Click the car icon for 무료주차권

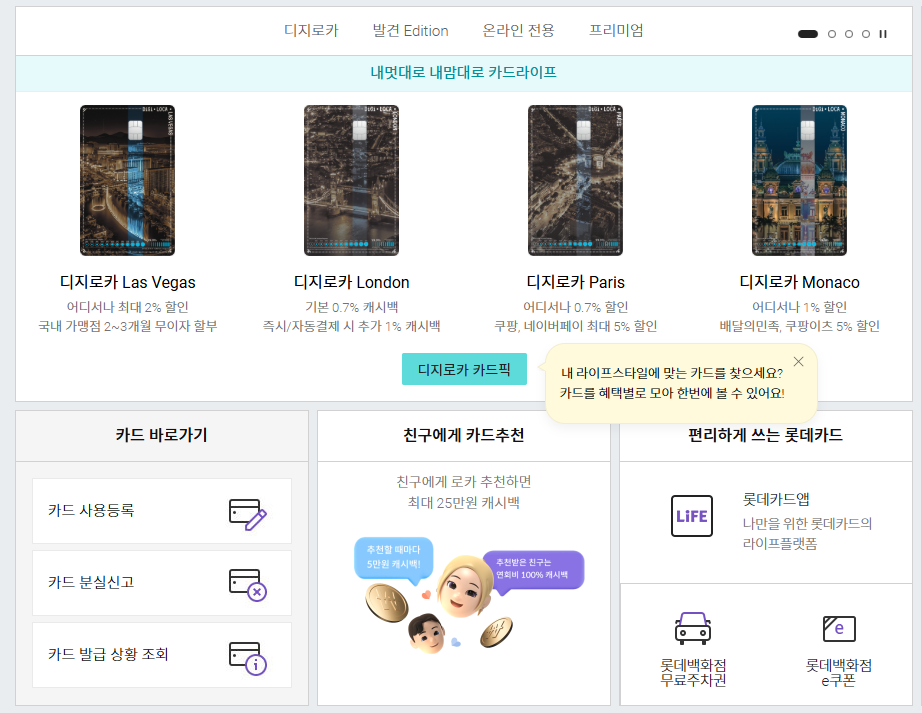coord(693,628)
